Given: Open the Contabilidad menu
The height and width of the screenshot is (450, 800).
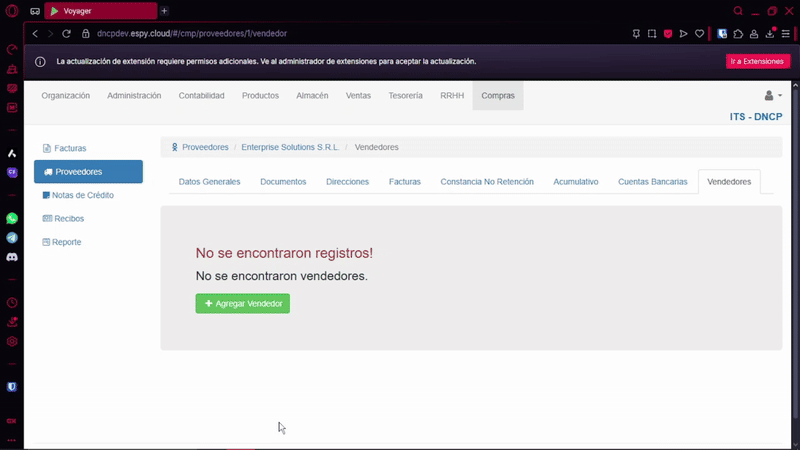Looking at the screenshot, I should pyautogui.click(x=202, y=95).
